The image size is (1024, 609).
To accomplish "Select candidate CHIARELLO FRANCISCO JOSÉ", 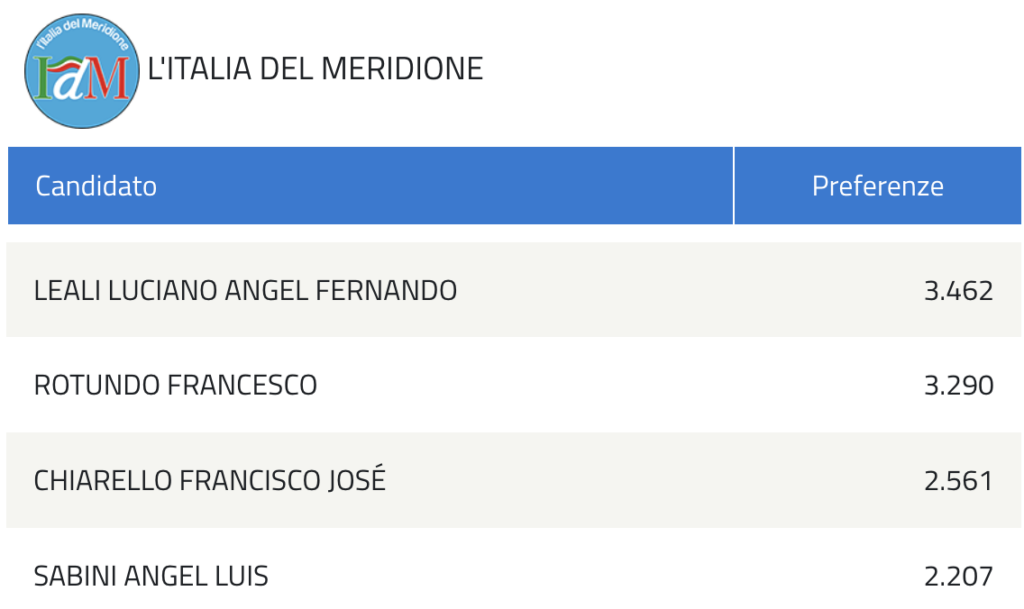I will click(210, 480).
